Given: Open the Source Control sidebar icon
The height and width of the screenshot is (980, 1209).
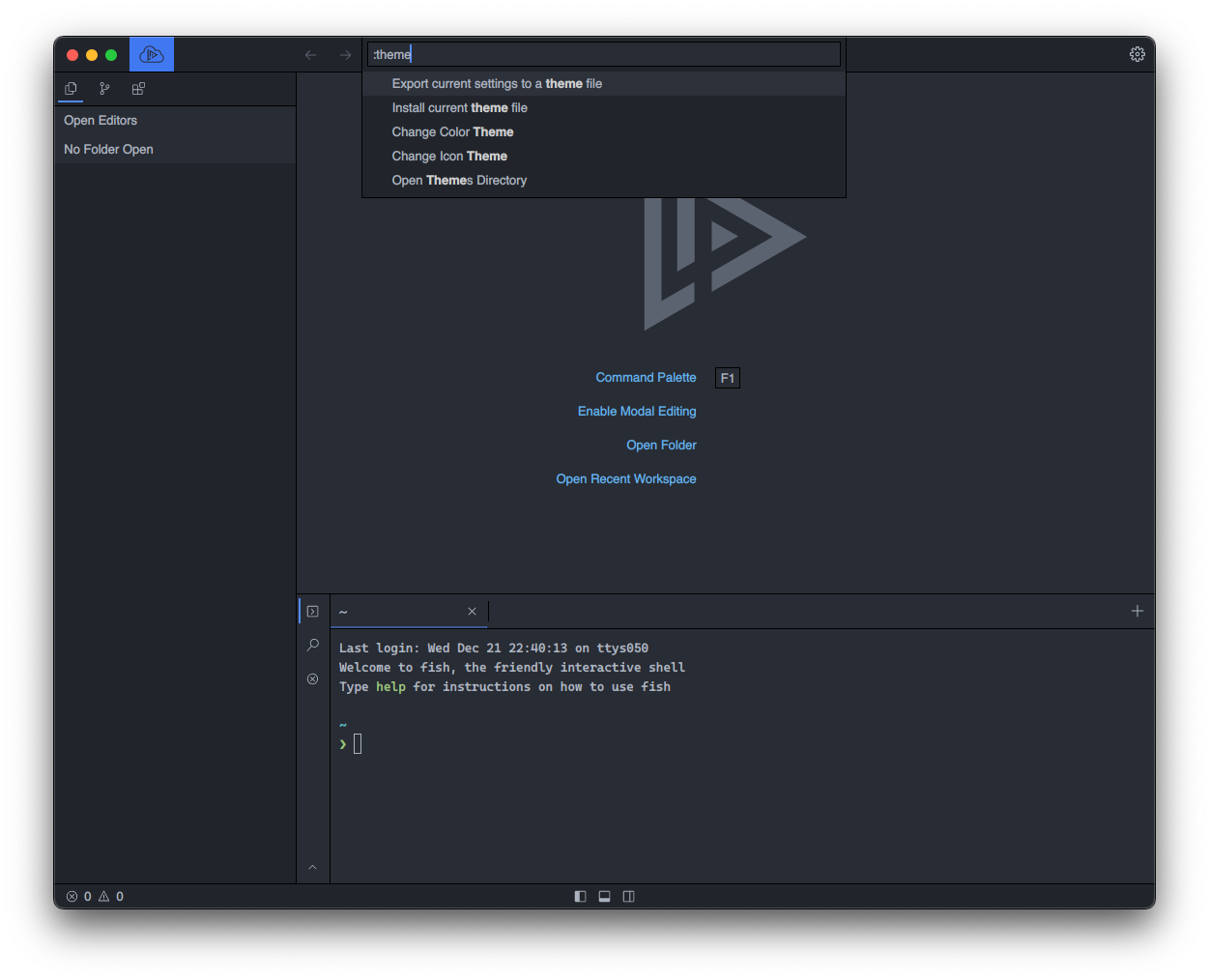Looking at the screenshot, I should [x=104, y=89].
